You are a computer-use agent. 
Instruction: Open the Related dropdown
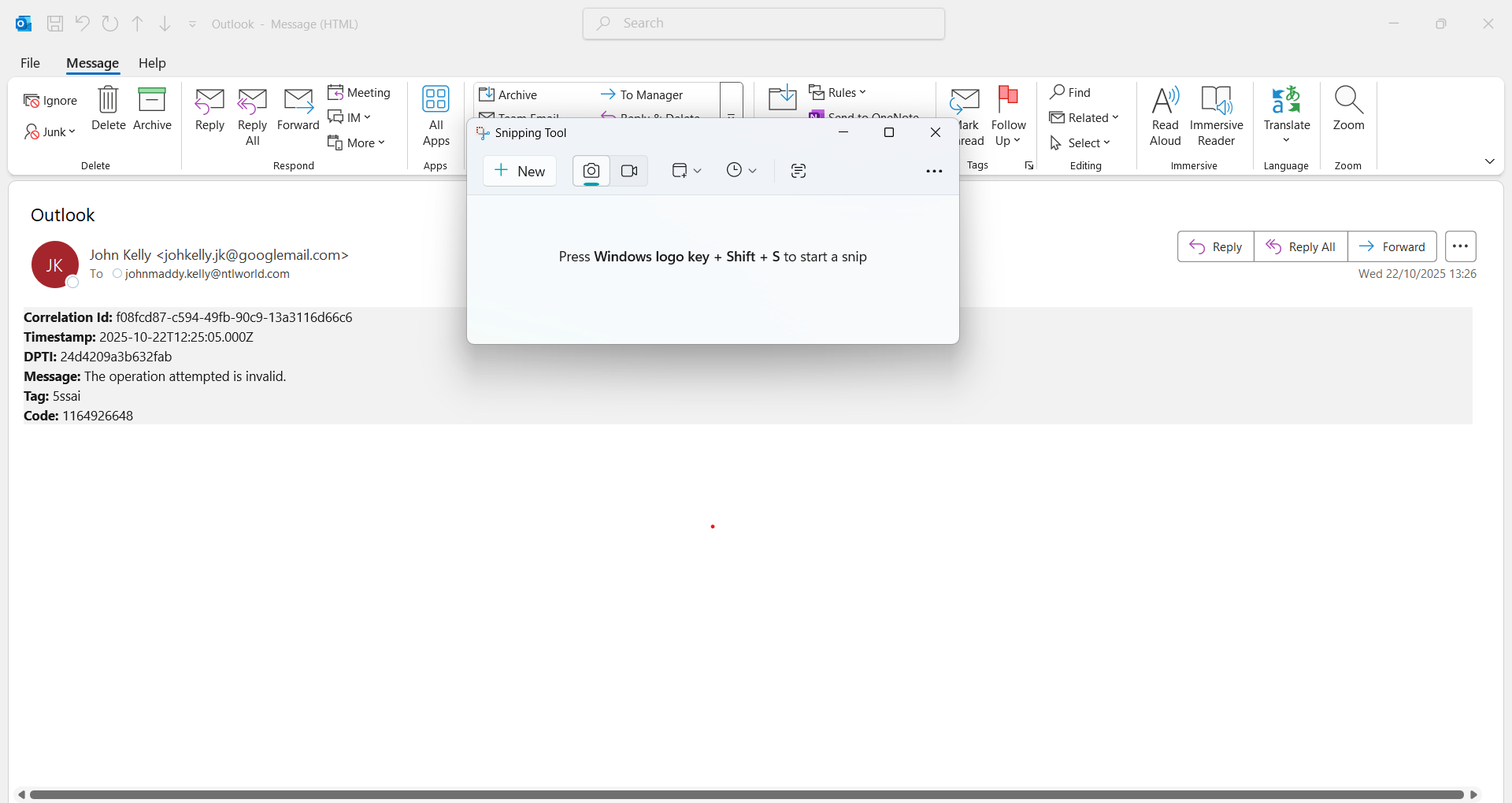click(x=1084, y=117)
